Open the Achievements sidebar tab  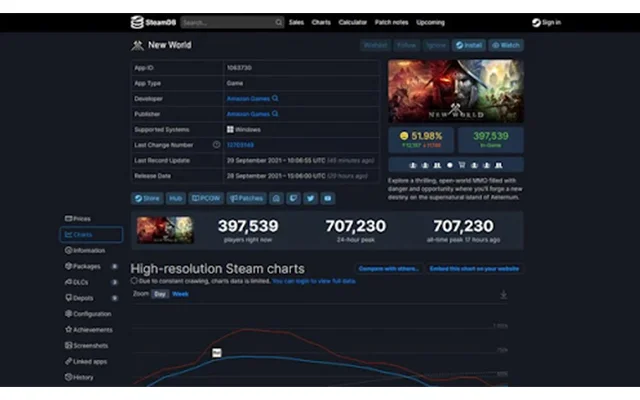click(89, 330)
